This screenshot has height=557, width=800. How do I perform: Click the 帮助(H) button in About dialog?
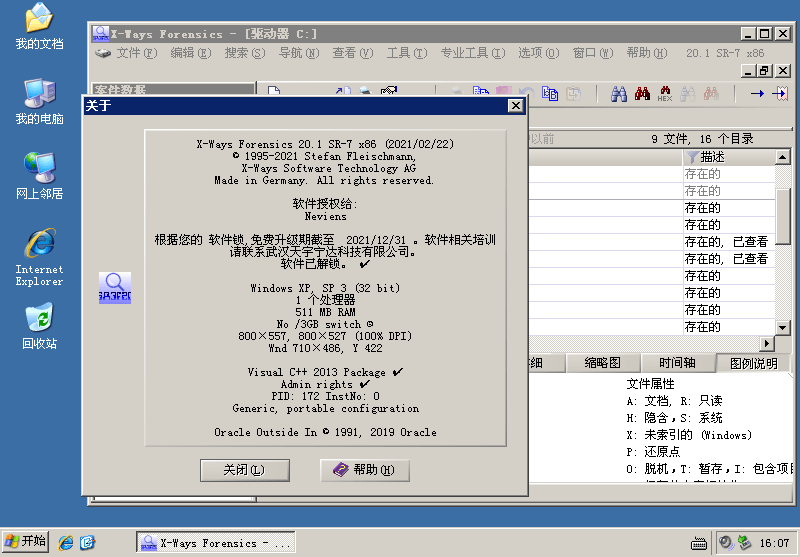pos(364,470)
